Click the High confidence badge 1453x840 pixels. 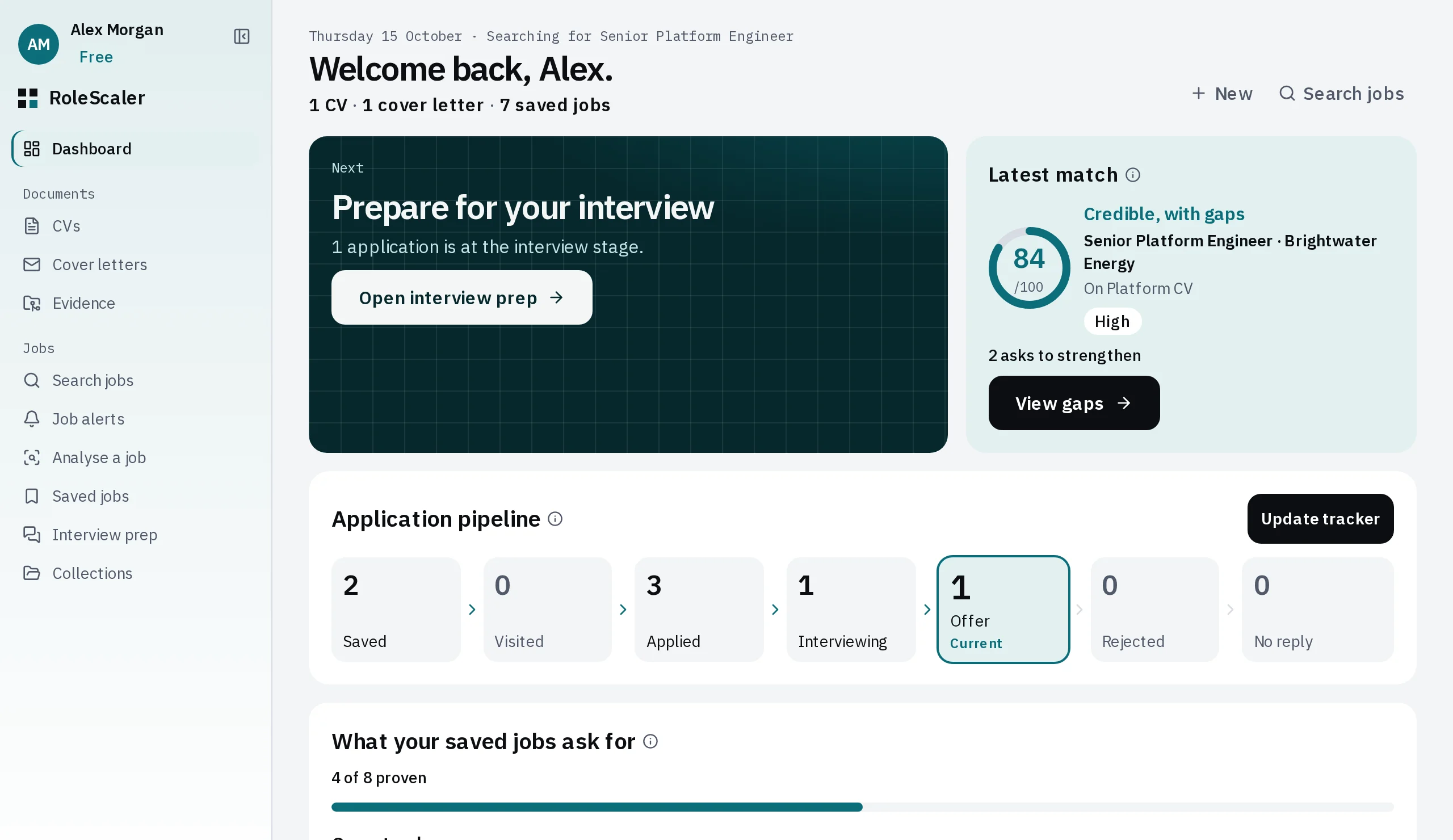click(1112, 321)
